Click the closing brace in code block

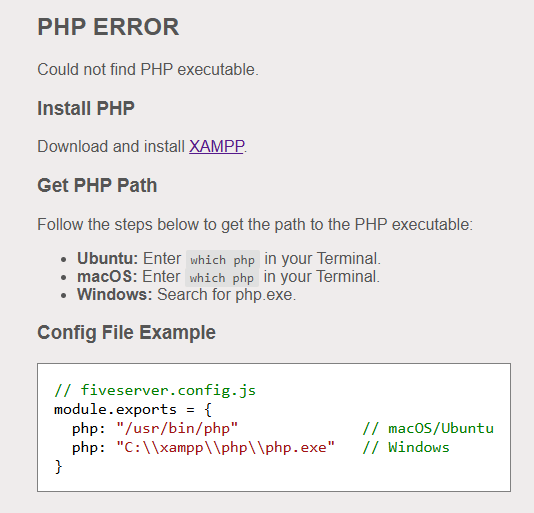(x=58, y=466)
